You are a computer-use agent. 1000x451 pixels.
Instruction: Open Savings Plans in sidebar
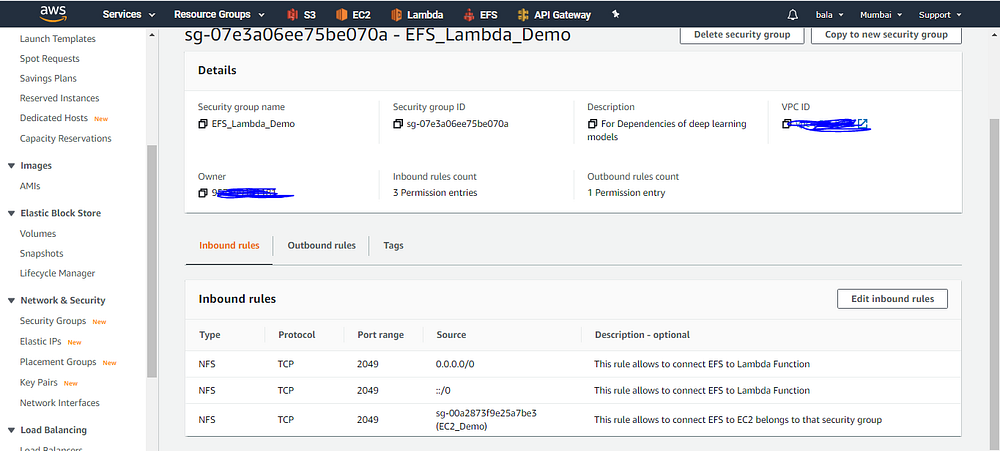48,78
